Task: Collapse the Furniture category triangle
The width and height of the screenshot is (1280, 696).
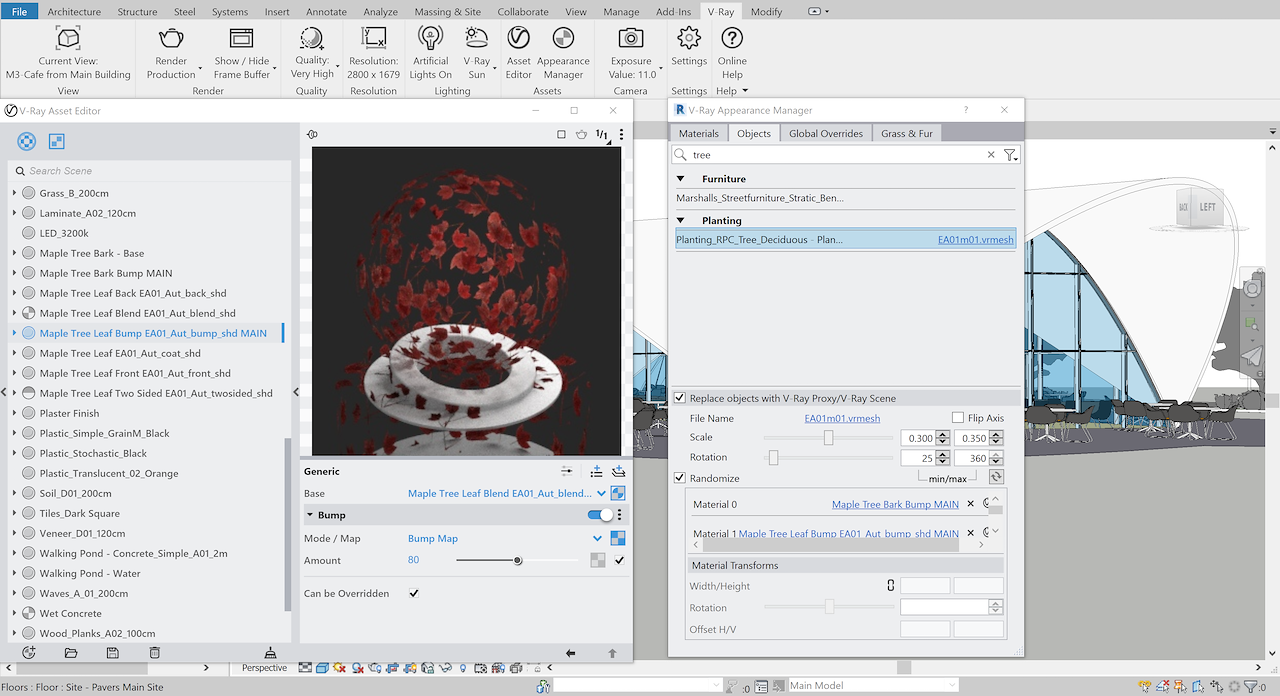Action: (681, 179)
